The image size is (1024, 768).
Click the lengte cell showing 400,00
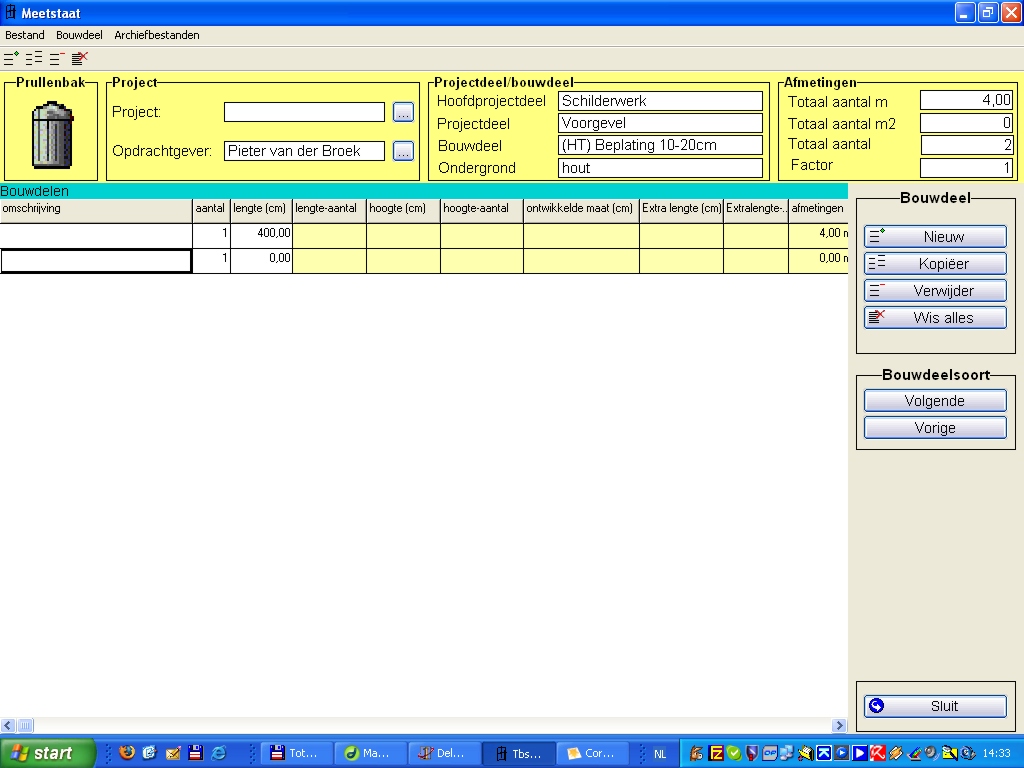(x=261, y=236)
